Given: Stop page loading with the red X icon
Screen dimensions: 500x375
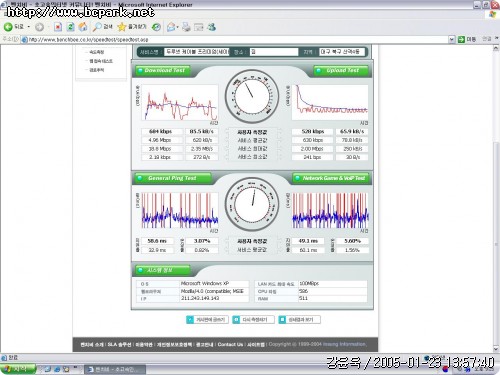Looking at the screenshot, I should (x=58, y=27).
